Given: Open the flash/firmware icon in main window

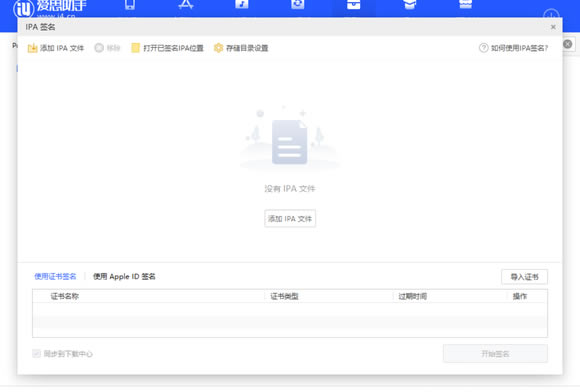Looking at the screenshot, I should click(297, 4).
